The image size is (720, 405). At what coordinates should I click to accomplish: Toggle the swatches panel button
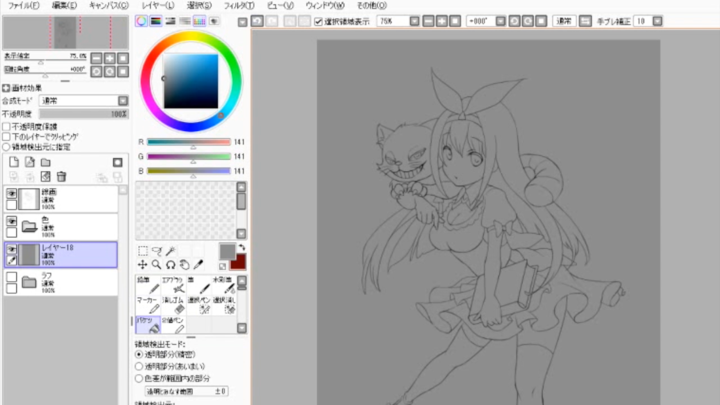199,21
